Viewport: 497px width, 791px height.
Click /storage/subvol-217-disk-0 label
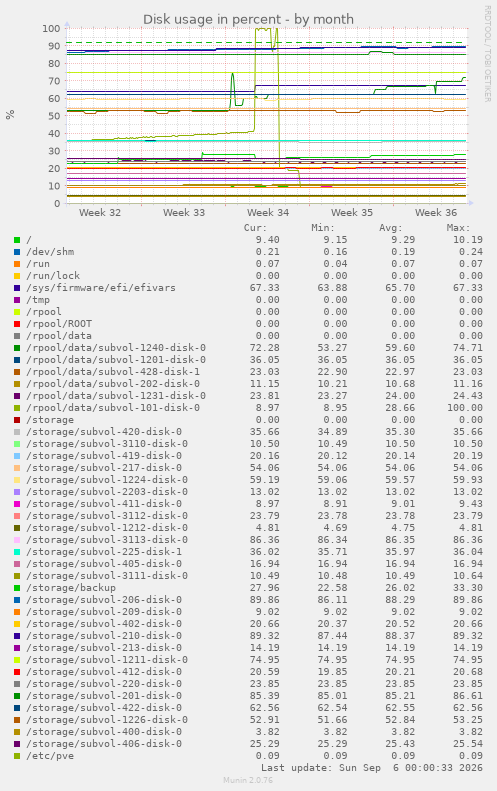point(104,468)
